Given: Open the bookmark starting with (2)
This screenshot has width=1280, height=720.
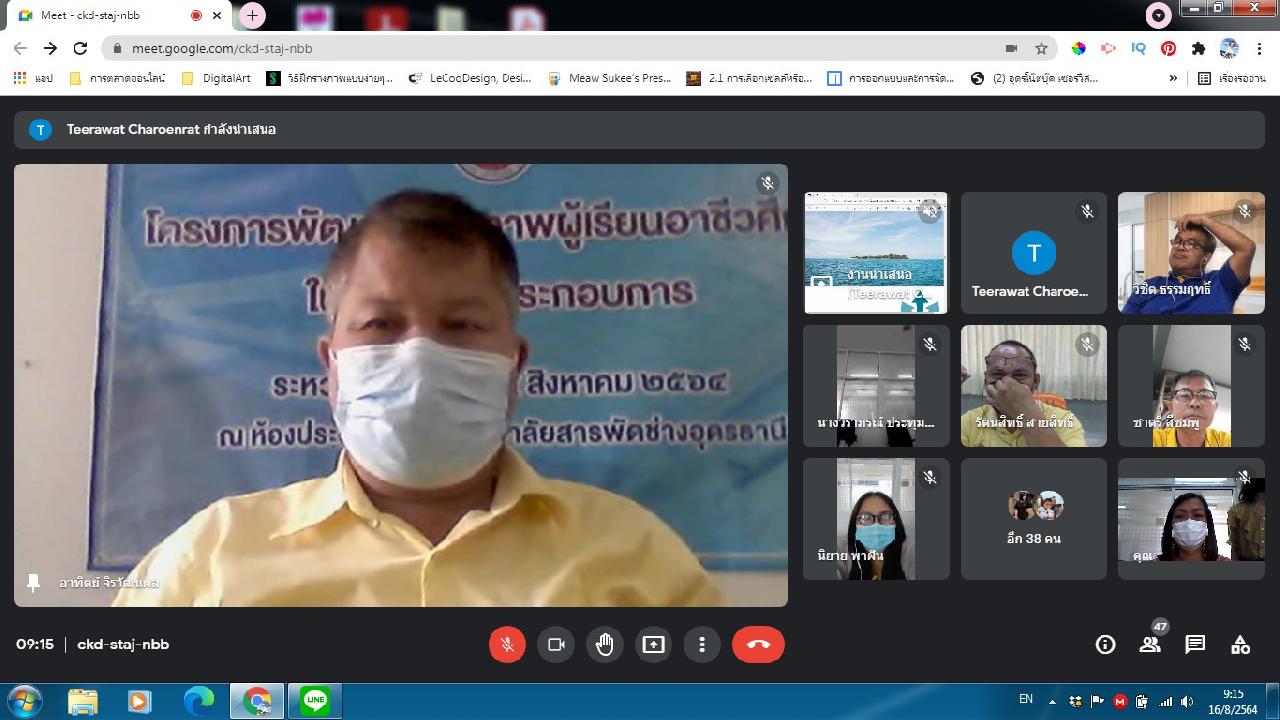Looking at the screenshot, I should [x=1034, y=78].
